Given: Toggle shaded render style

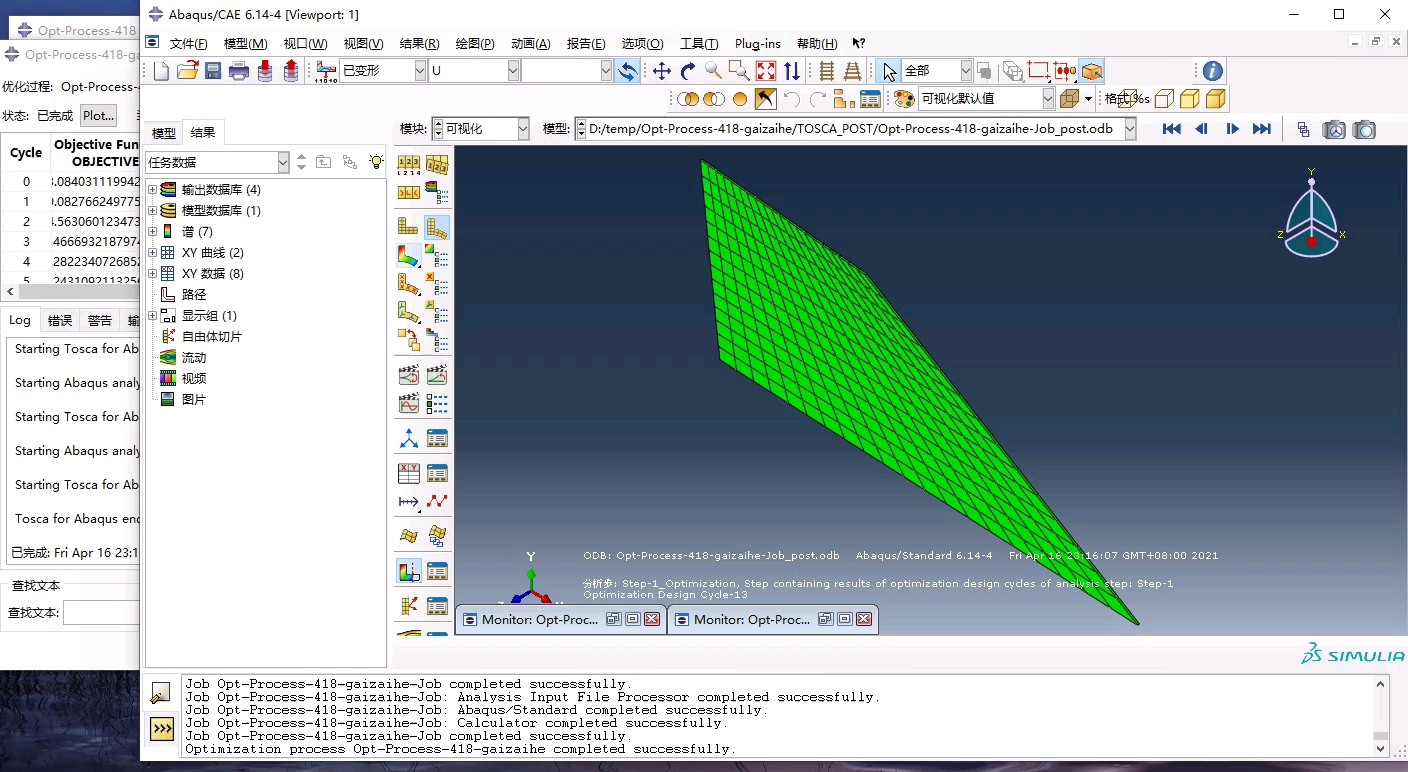Looking at the screenshot, I should (x=1216, y=99).
